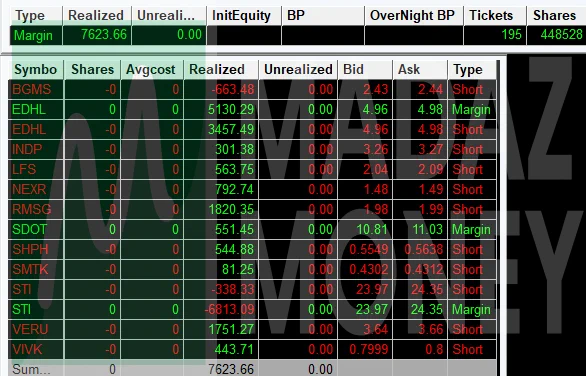
Task: Sort by the Ask column header
Action: click(x=420, y=70)
